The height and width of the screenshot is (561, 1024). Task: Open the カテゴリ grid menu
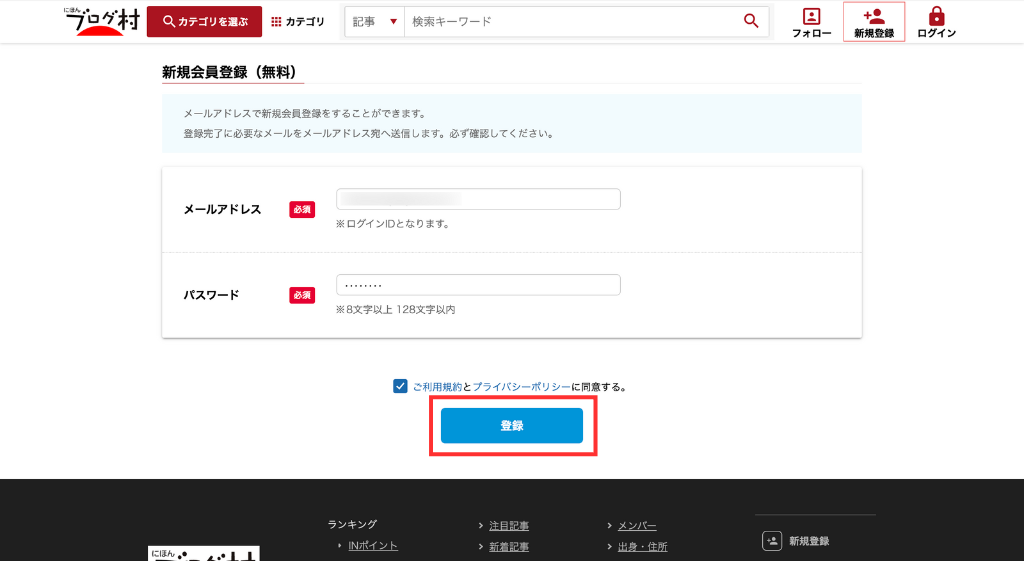point(298,22)
